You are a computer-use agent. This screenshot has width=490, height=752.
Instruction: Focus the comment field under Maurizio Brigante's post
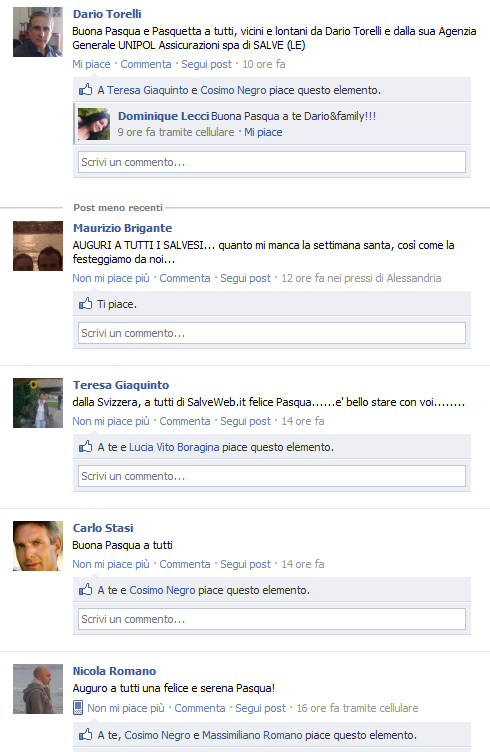pyautogui.click(x=272, y=333)
